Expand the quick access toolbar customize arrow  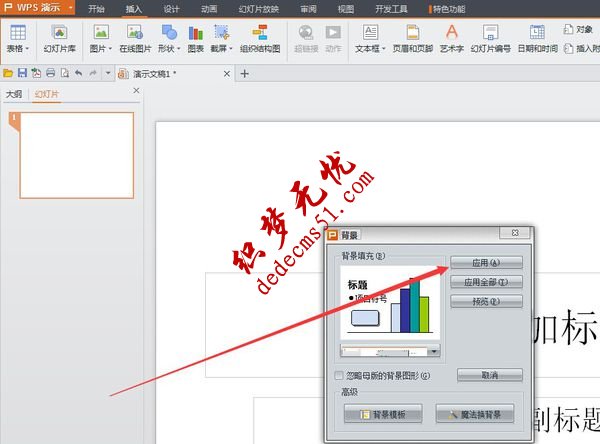coord(108,73)
